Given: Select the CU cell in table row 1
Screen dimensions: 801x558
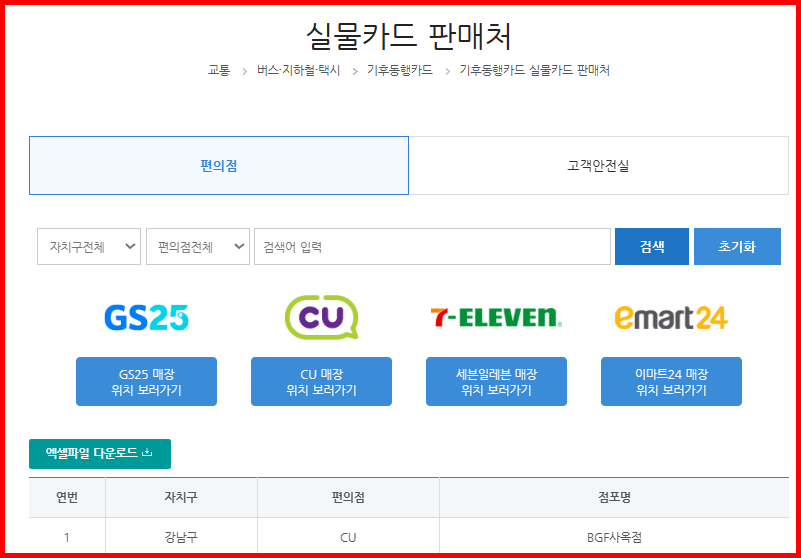Looking at the screenshot, I should point(348,538).
